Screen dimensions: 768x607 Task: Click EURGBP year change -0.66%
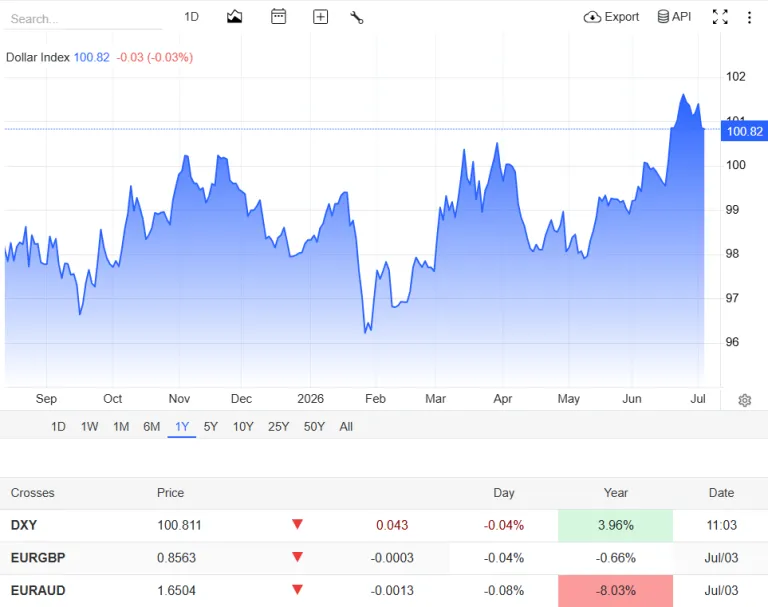pos(616,558)
